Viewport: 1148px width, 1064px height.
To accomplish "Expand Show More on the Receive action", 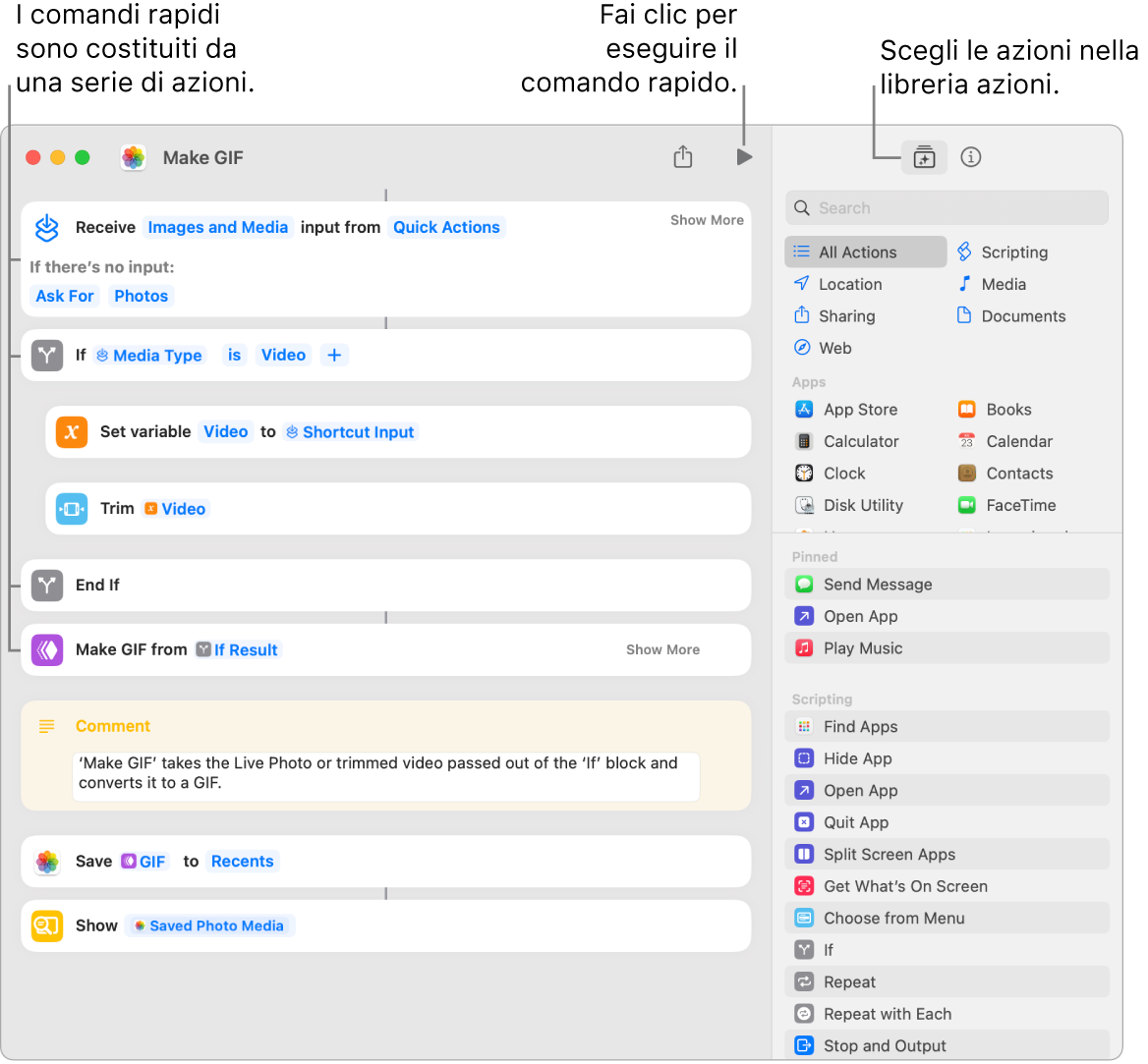I will point(707,220).
